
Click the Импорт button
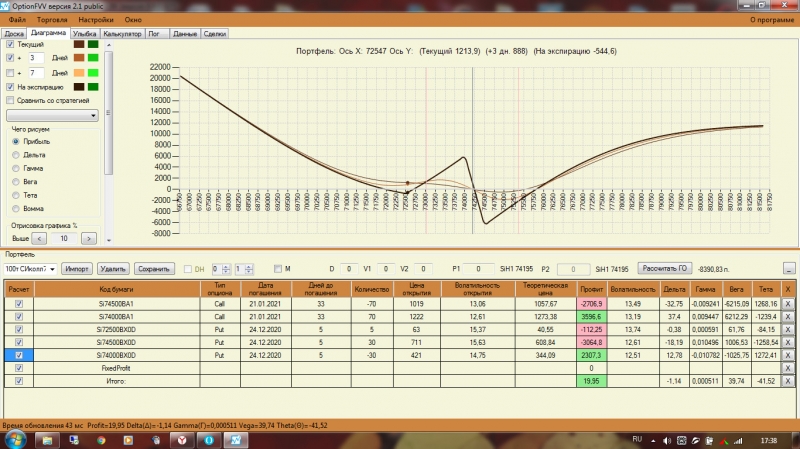[x=77, y=269]
